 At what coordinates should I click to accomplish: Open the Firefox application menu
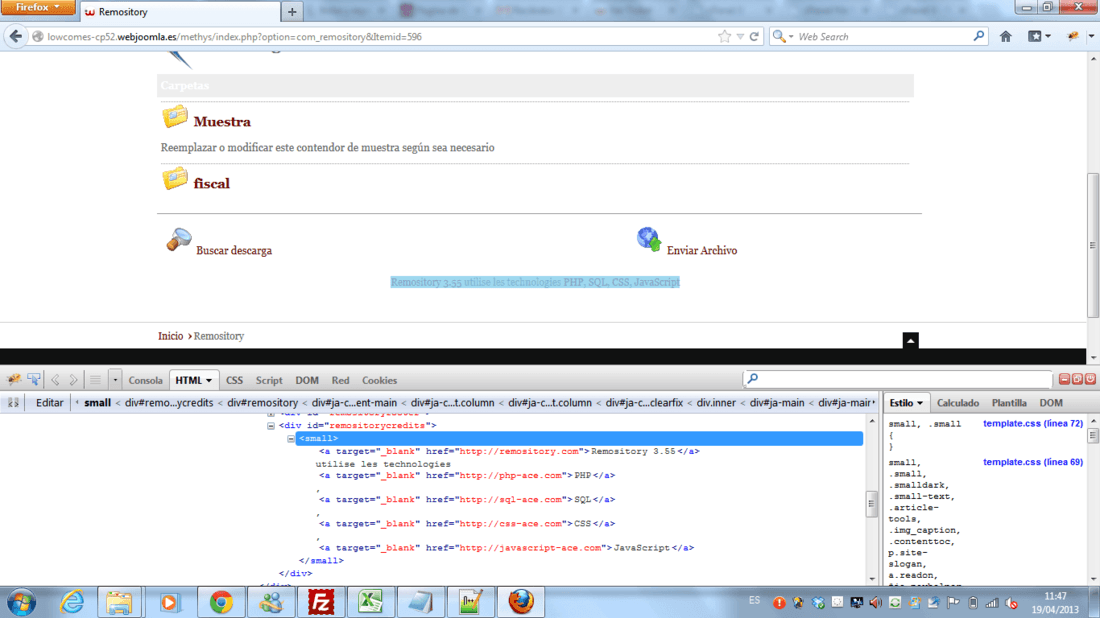pyautogui.click(x=37, y=8)
